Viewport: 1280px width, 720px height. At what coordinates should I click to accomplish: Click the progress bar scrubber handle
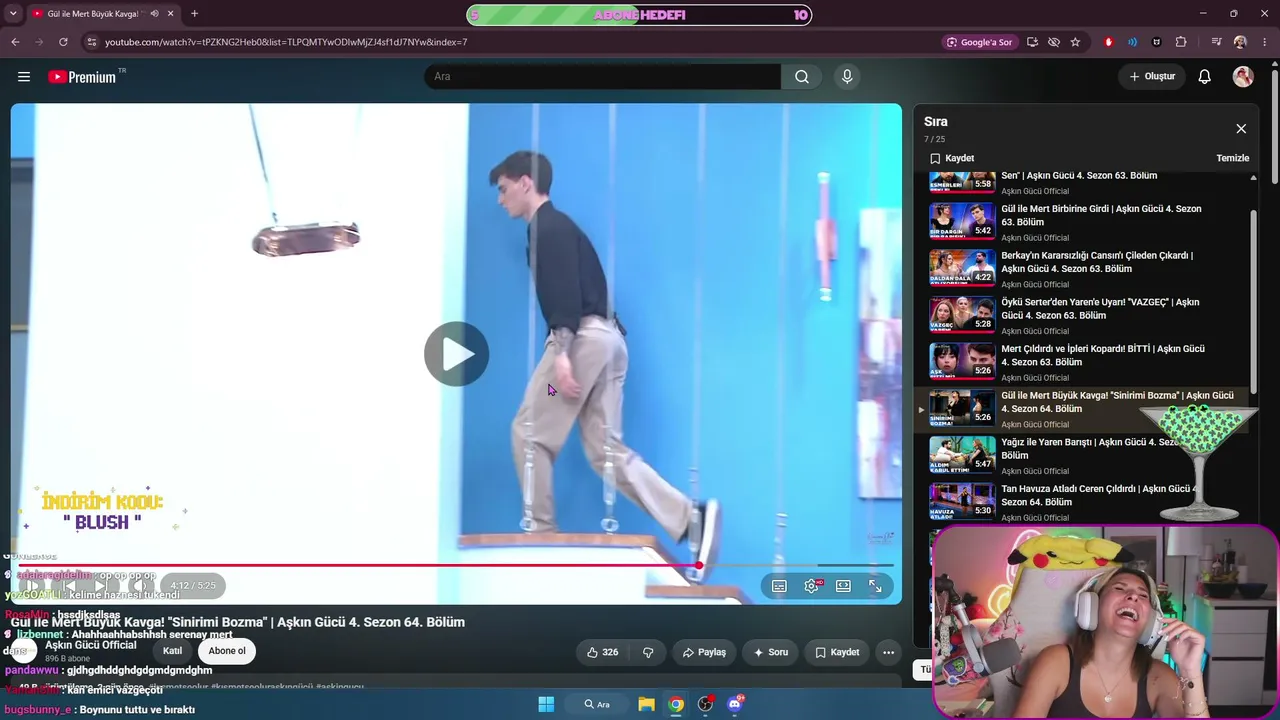point(698,566)
